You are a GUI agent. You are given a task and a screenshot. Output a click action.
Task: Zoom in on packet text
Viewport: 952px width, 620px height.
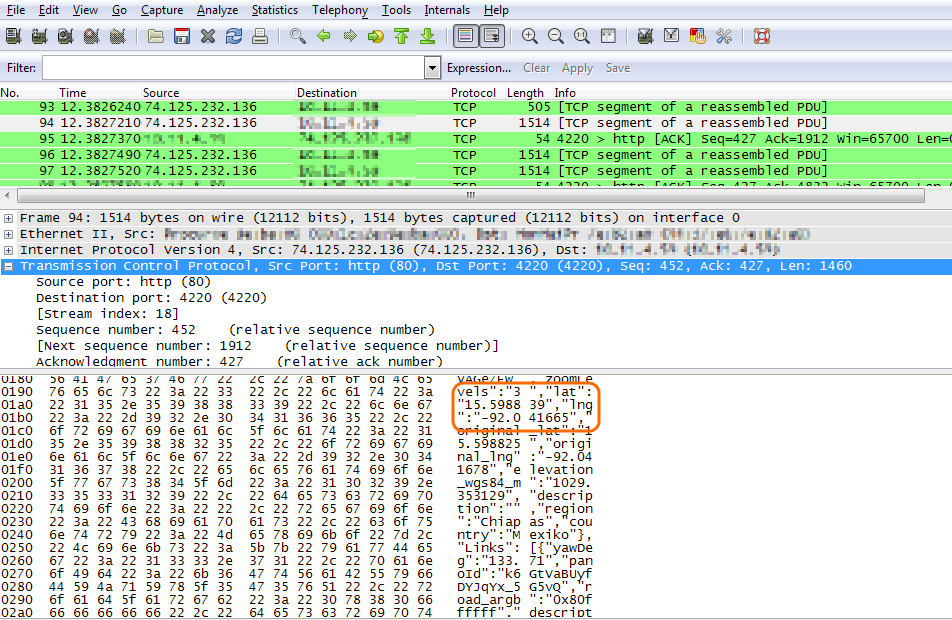529,36
